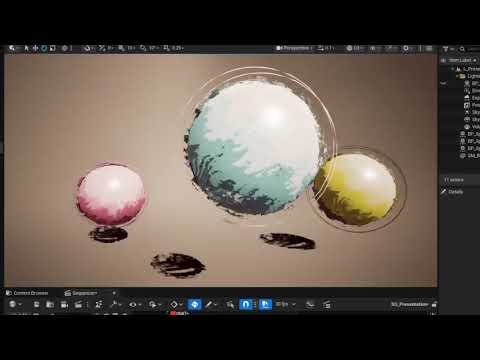The width and height of the screenshot is (480, 360).
Task: Open the Sequencer wrench actions dropdown
Action: pos(116,304)
